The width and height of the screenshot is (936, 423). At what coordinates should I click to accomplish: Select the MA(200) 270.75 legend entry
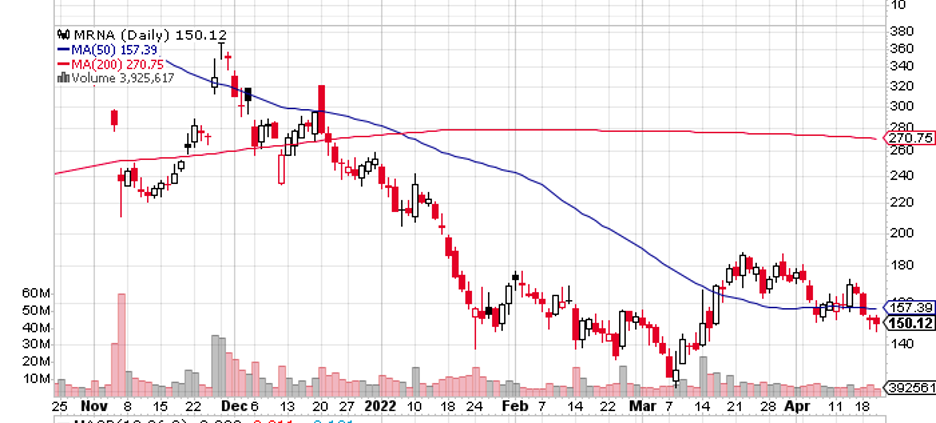(x=111, y=63)
